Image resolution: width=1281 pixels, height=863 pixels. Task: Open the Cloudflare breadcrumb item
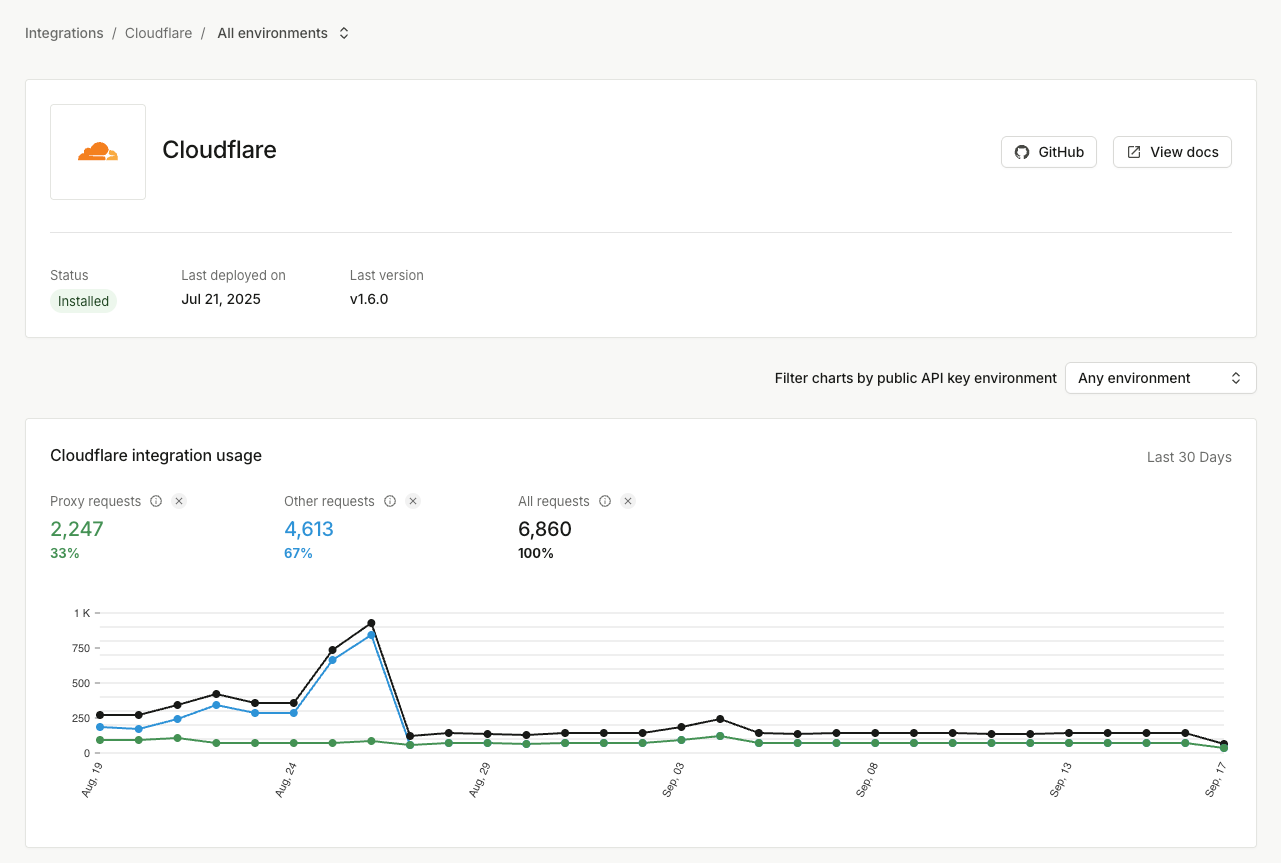[158, 32]
